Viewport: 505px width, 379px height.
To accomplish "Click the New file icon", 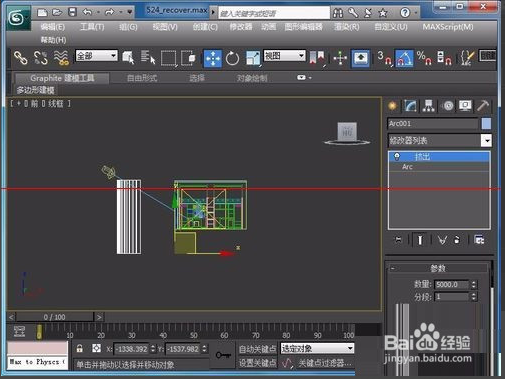I will pyautogui.click(x=42, y=13).
